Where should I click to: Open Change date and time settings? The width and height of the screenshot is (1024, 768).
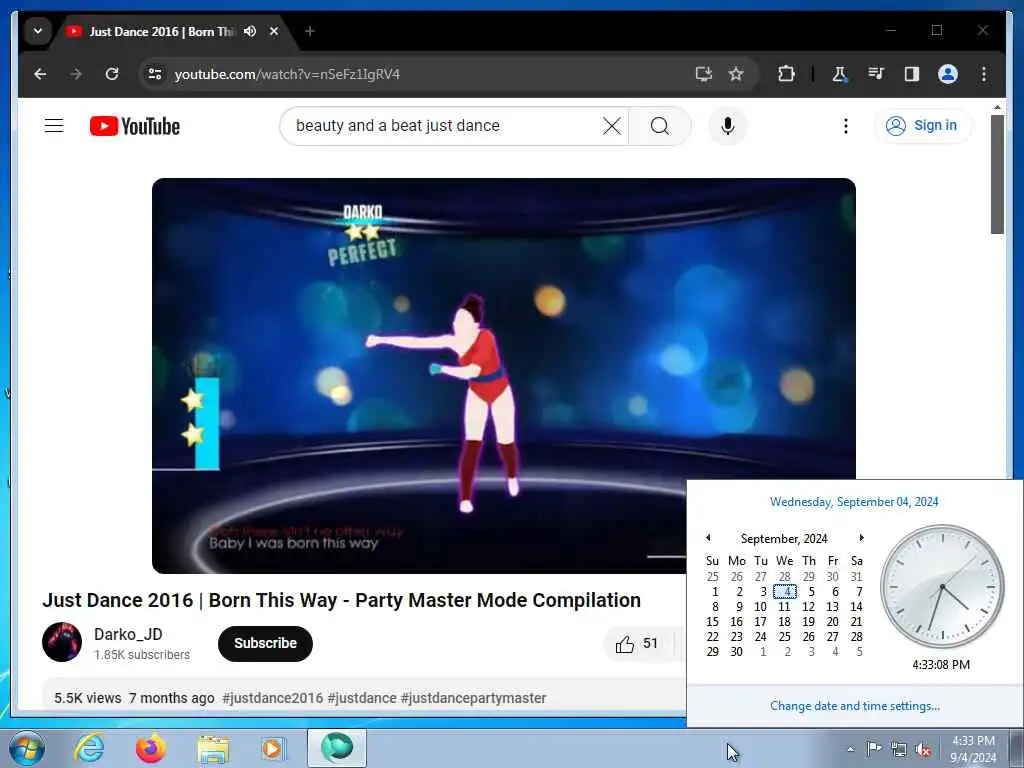click(855, 706)
